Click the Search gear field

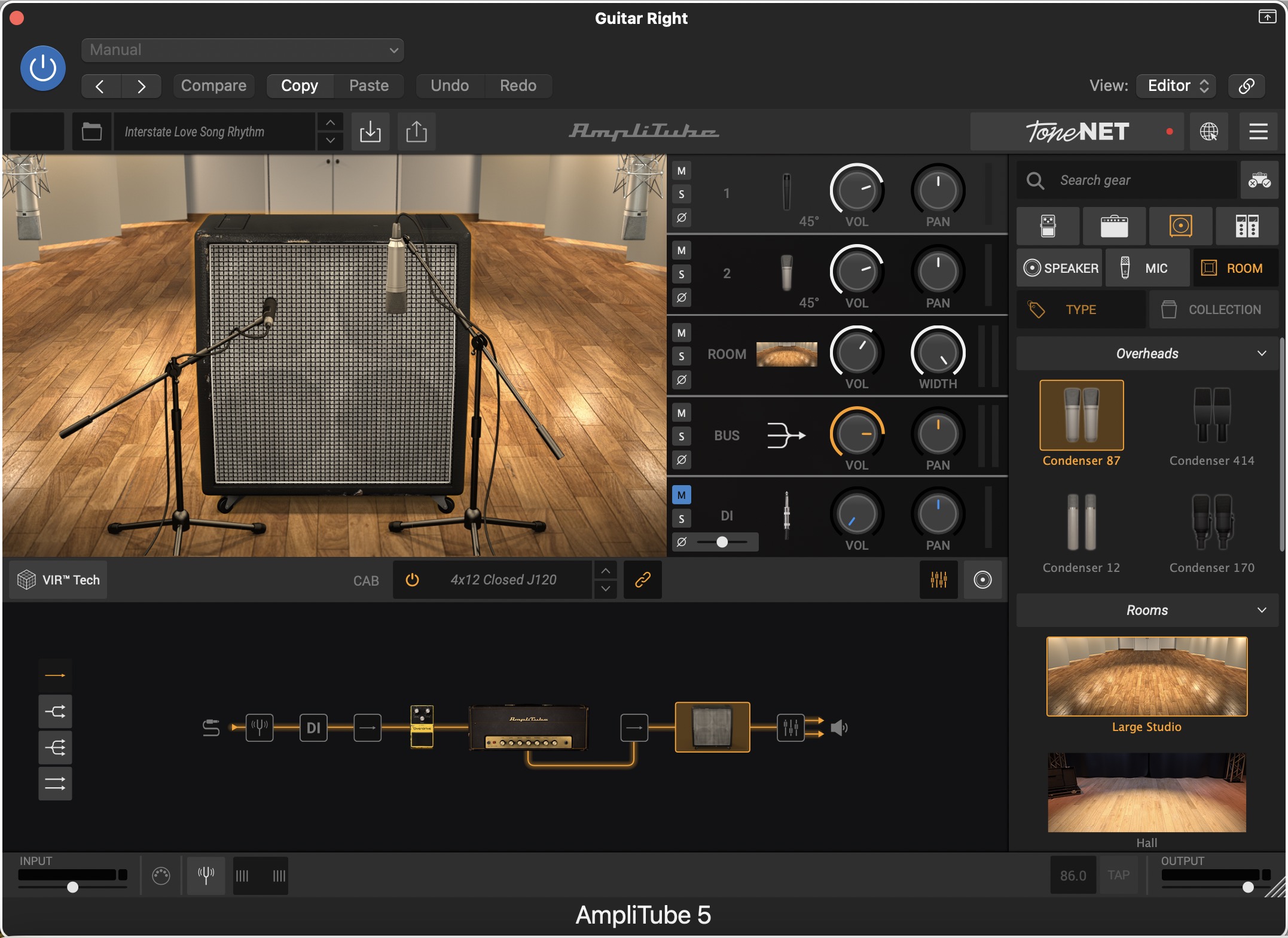coord(1127,180)
